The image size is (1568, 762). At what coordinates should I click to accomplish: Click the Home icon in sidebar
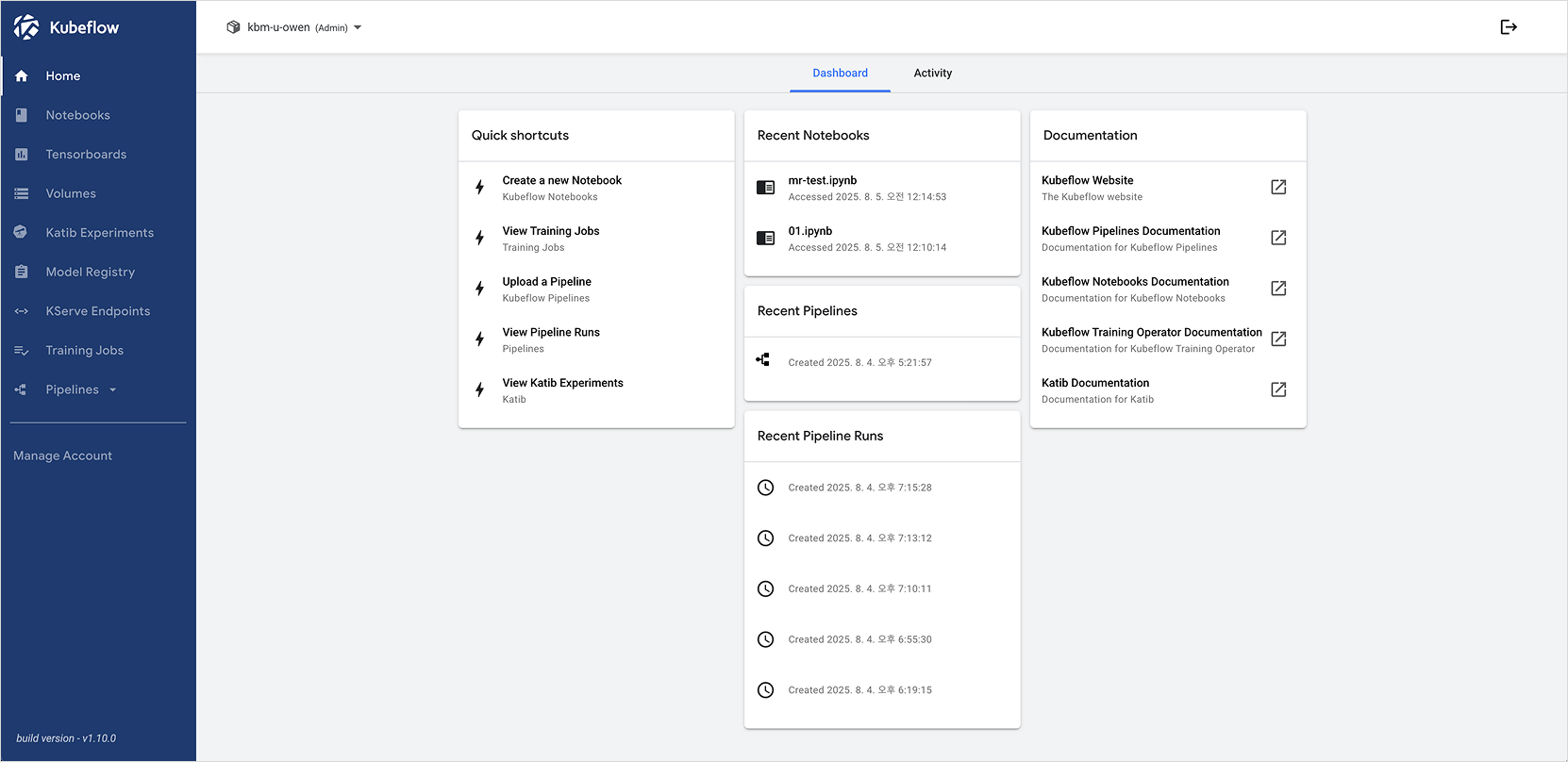click(22, 76)
